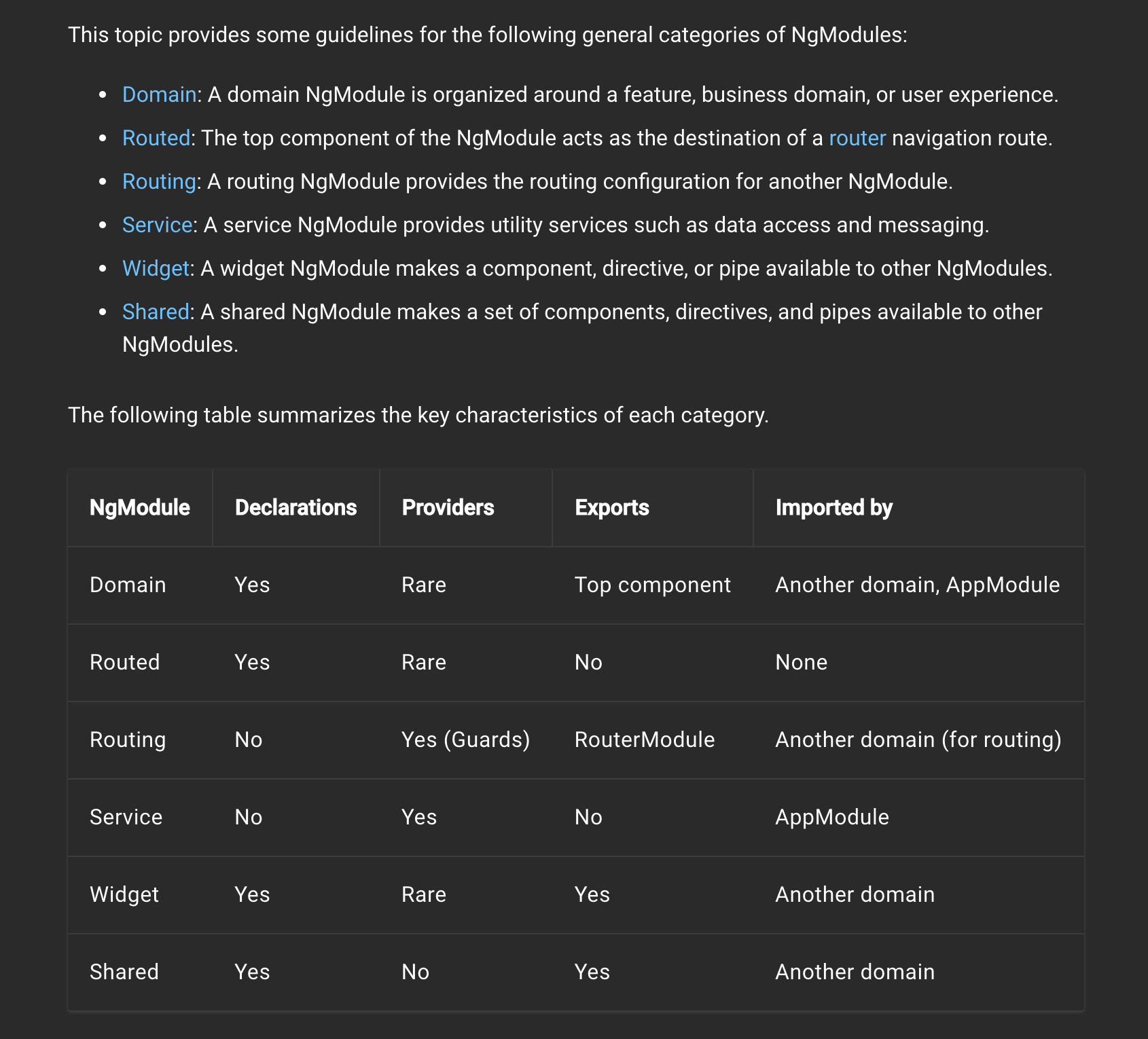The width and height of the screenshot is (1148, 1039).
Task: Open the Widget link in the bulleted list
Action: click(x=156, y=268)
